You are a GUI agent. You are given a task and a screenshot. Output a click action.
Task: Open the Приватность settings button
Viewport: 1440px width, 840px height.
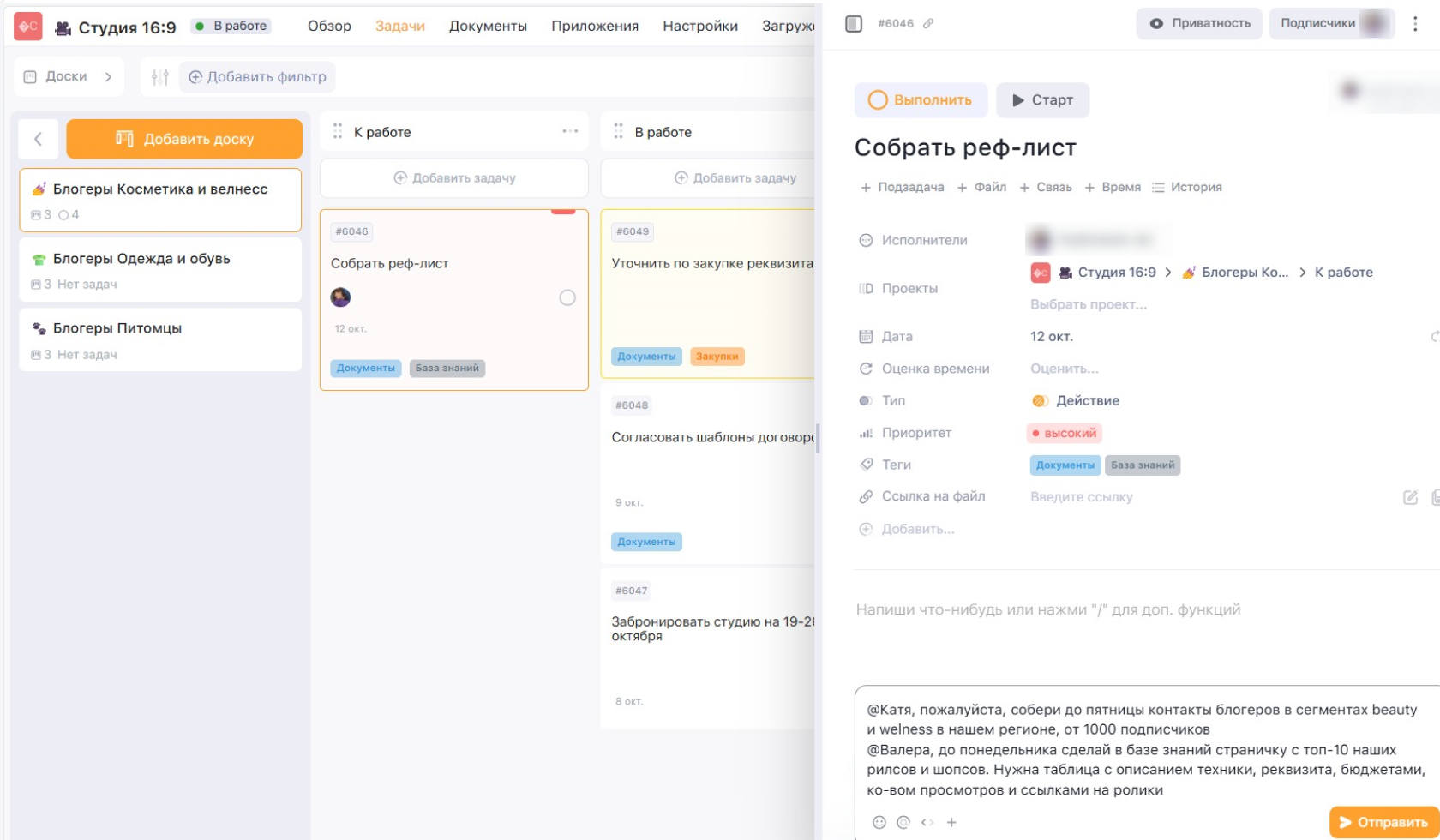coord(1200,24)
